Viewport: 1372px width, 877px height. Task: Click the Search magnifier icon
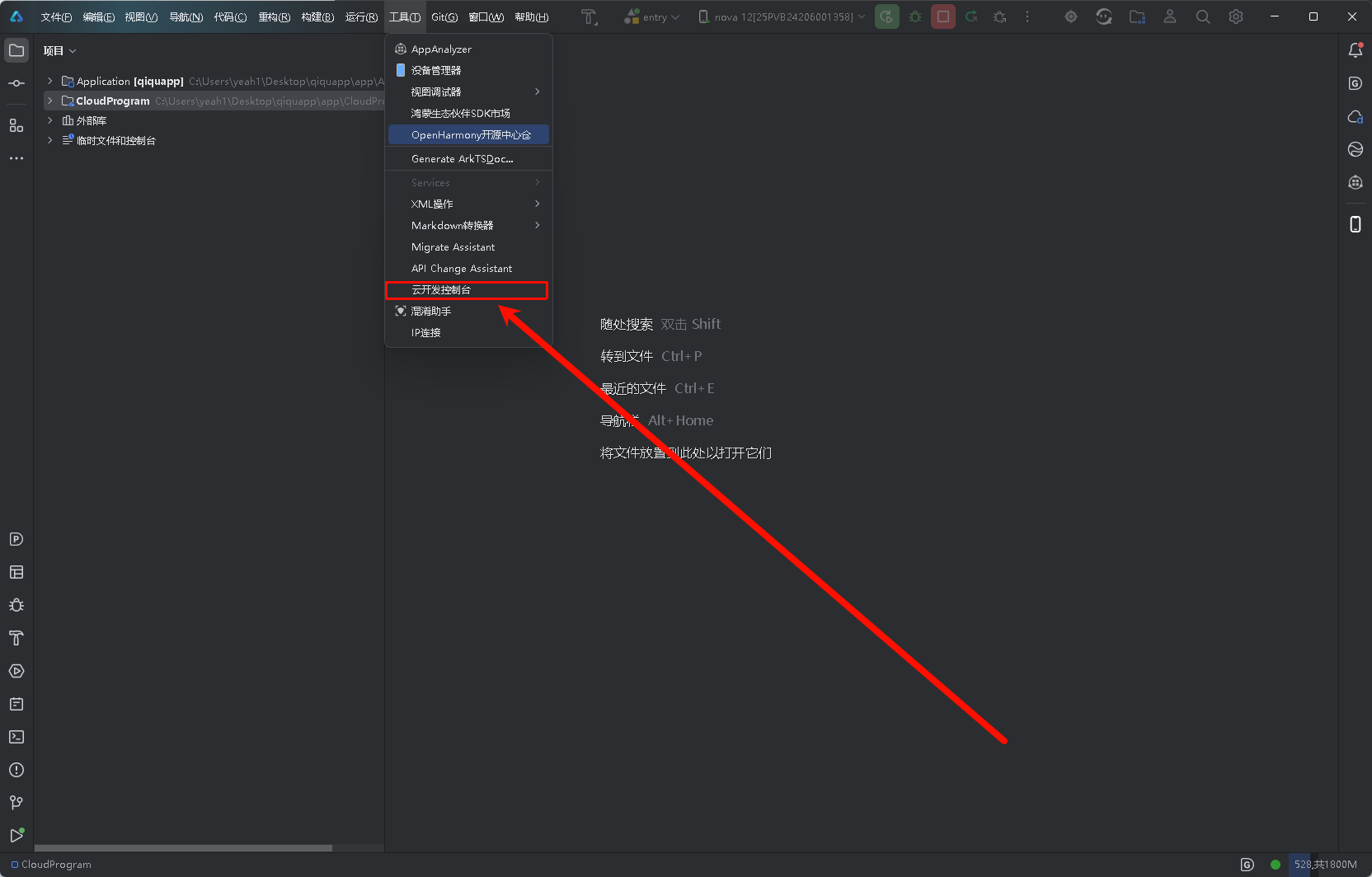(x=1203, y=16)
